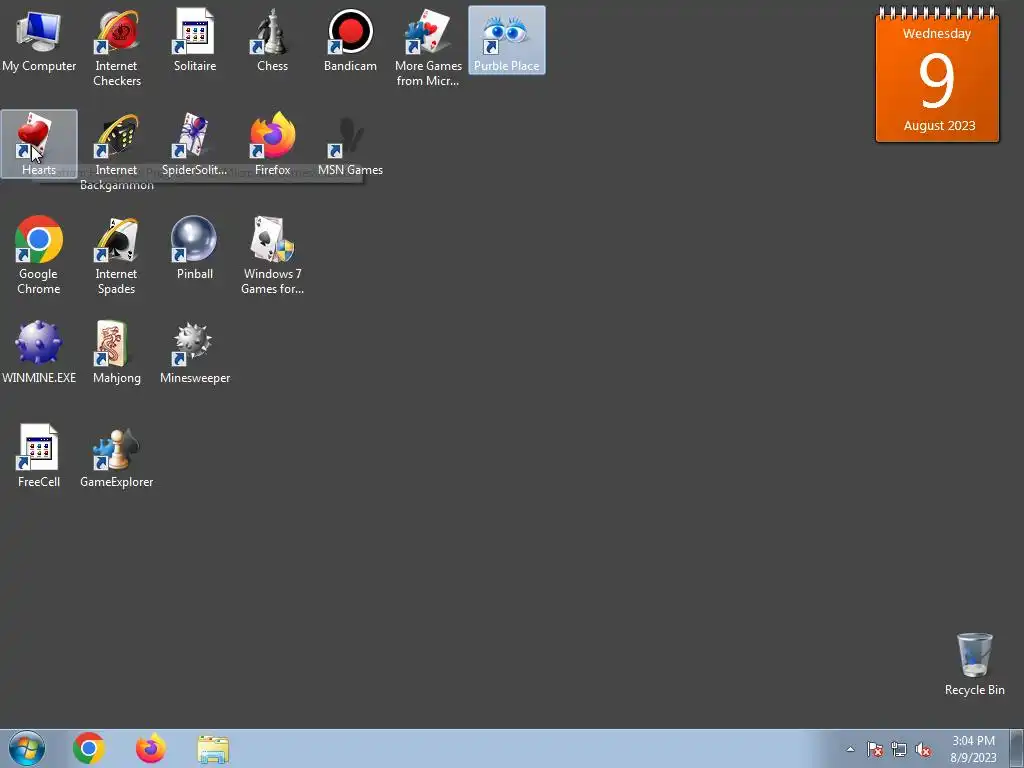Select the Internet Spades shortcut

pos(117,256)
